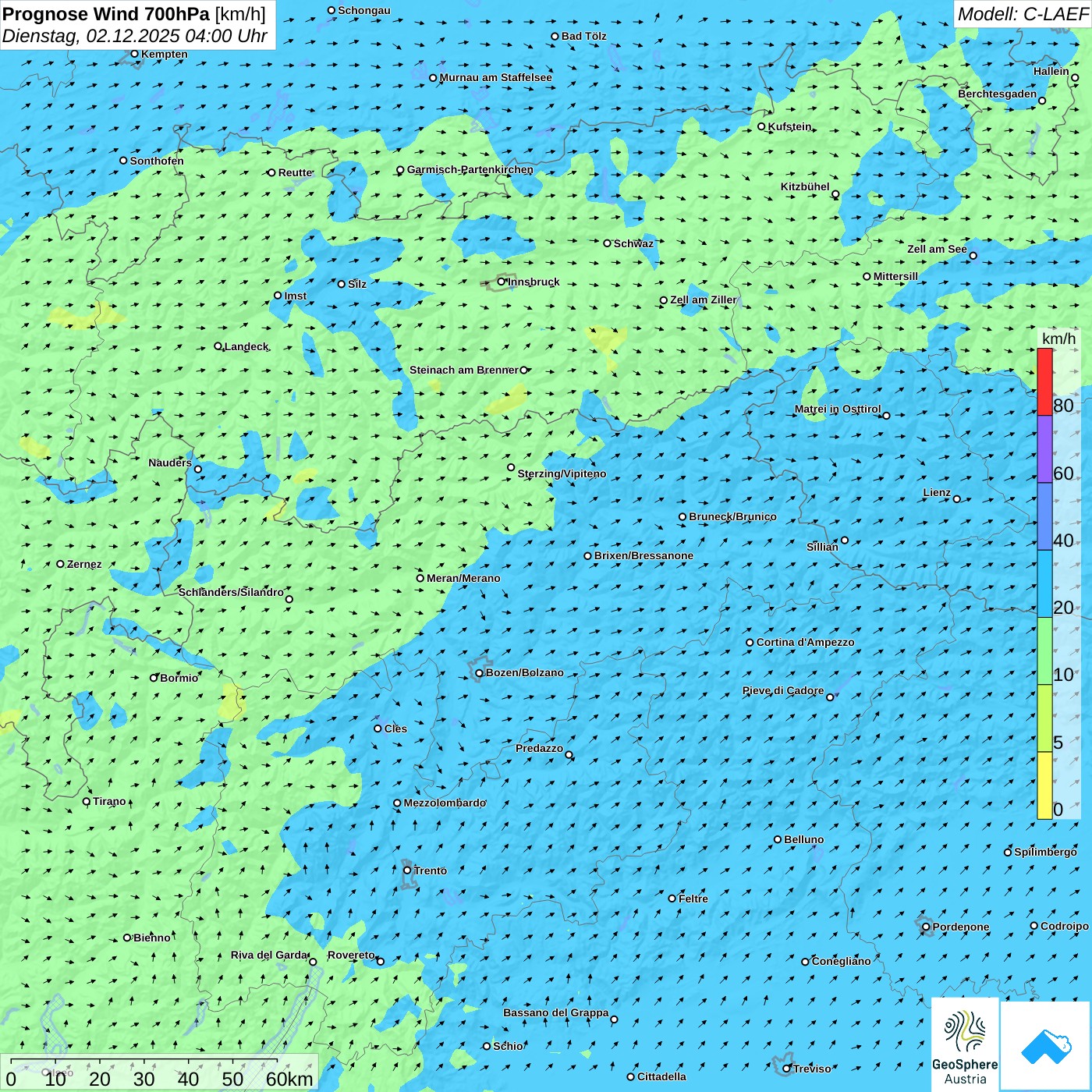Screen dimensions: 1092x1092
Task: Click the dark green 10-20 legend color
Action: 1044,651
